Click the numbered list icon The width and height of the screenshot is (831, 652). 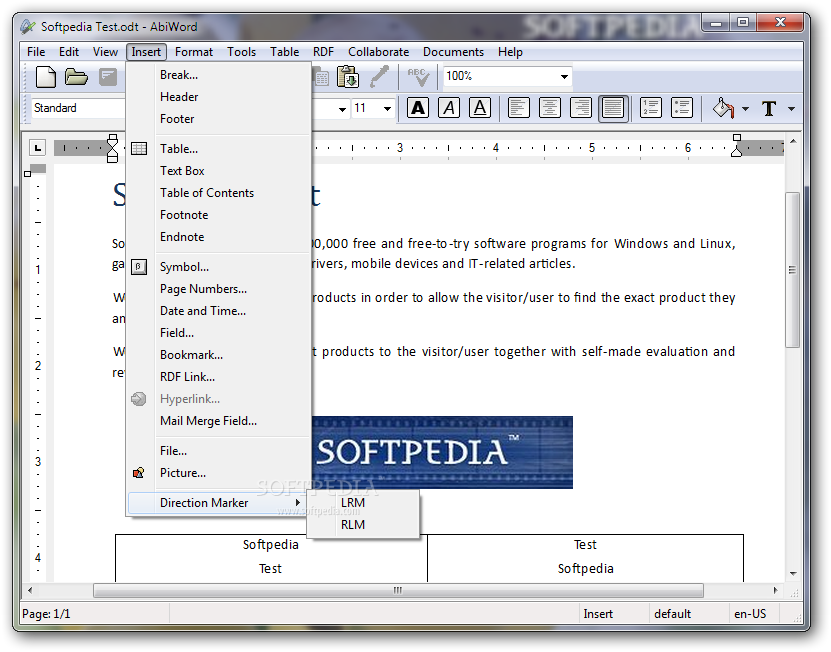(650, 108)
